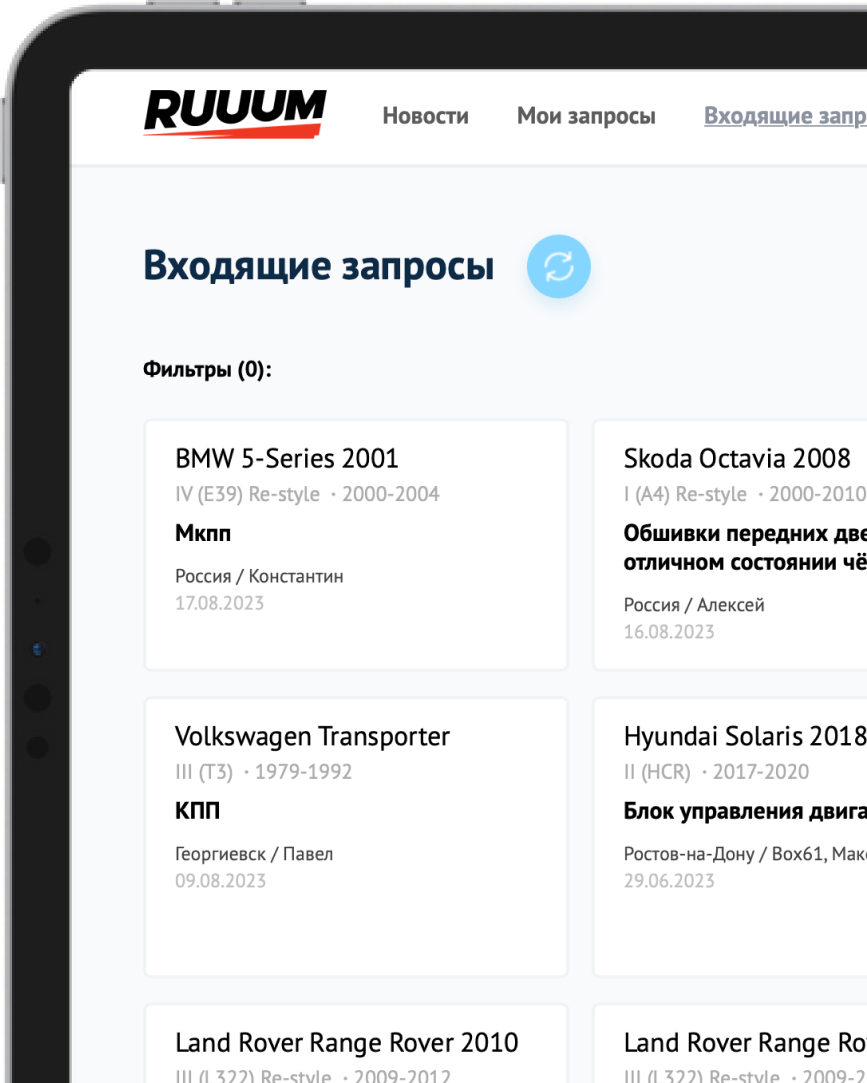Open the Volkswagen Transporter request card
The image size is (867, 1083).
click(356, 836)
